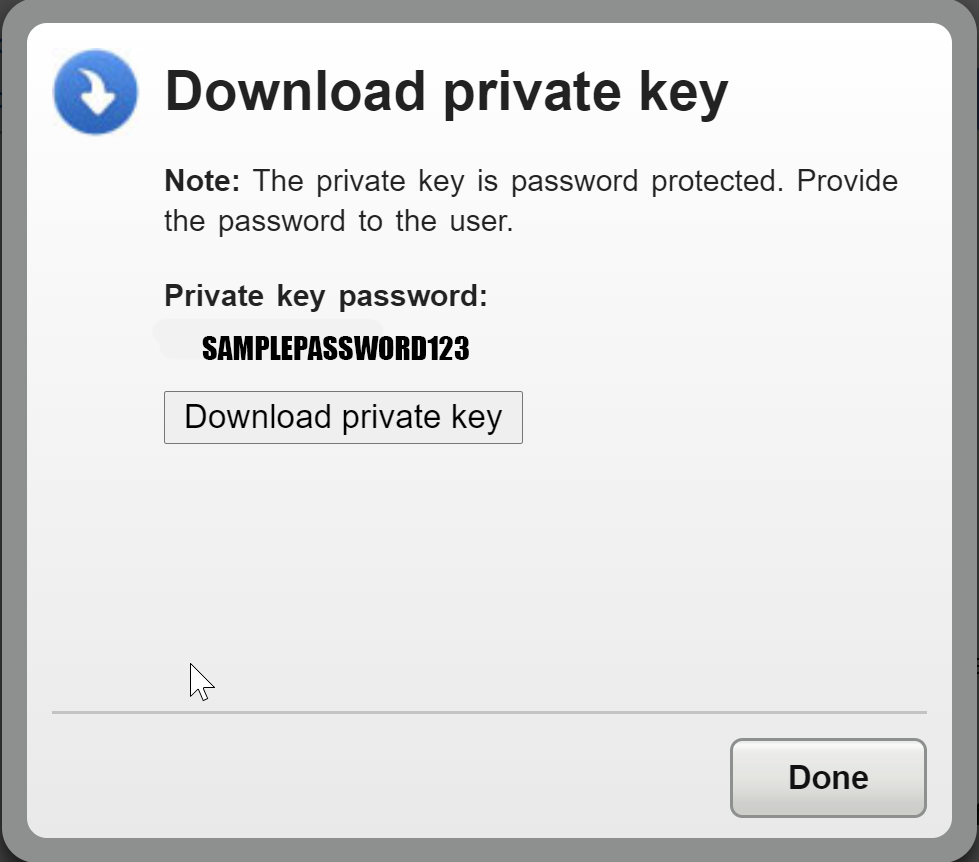Click the blue download arrow icon
The image size is (979, 862).
pyautogui.click(x=96, y=92)
